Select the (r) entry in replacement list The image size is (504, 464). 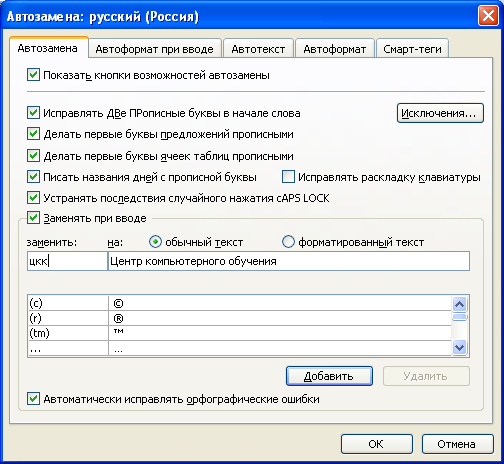tap(68, 318)
